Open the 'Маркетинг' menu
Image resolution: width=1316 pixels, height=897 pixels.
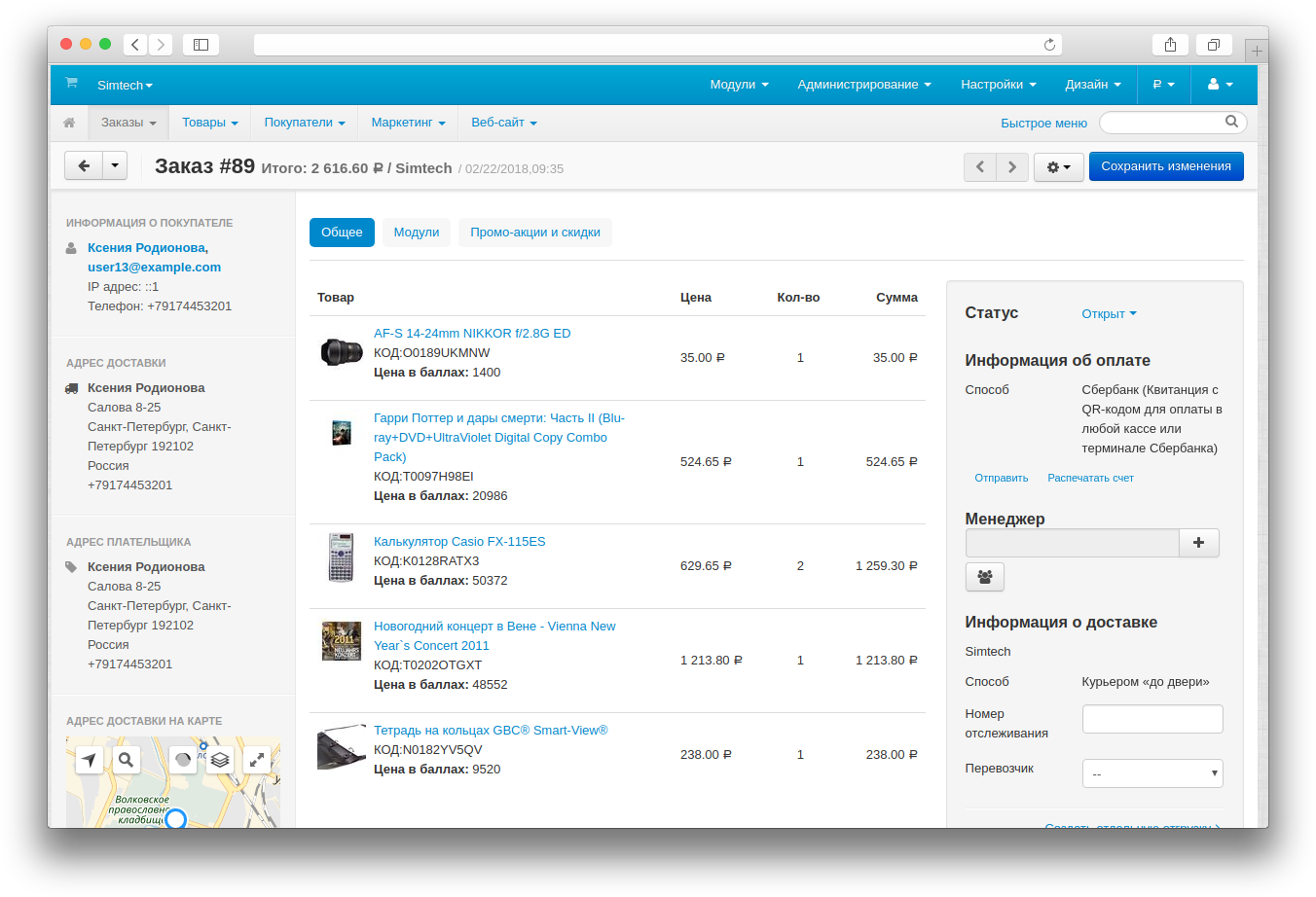click(x=408, y=123)
